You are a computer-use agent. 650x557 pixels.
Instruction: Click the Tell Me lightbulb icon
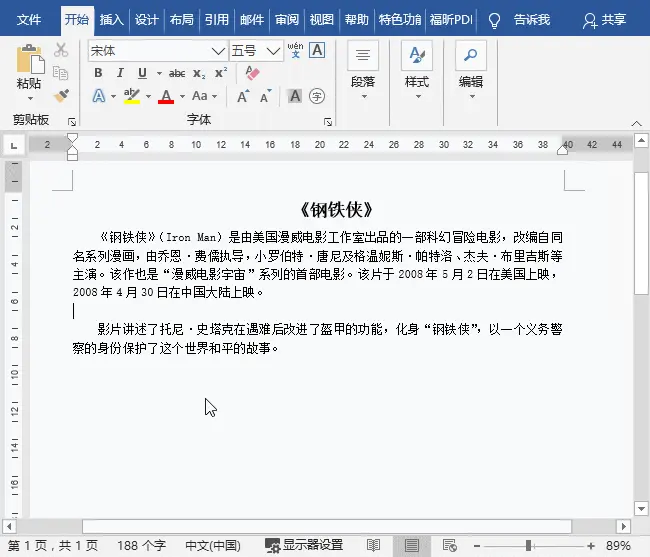pos(494,20)
